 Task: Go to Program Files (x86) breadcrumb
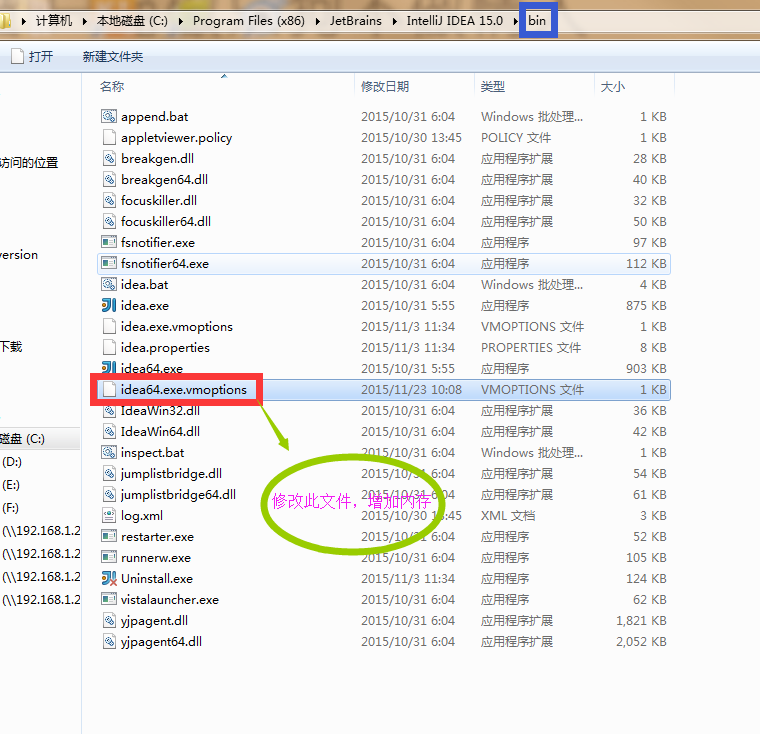pos(249,21)
